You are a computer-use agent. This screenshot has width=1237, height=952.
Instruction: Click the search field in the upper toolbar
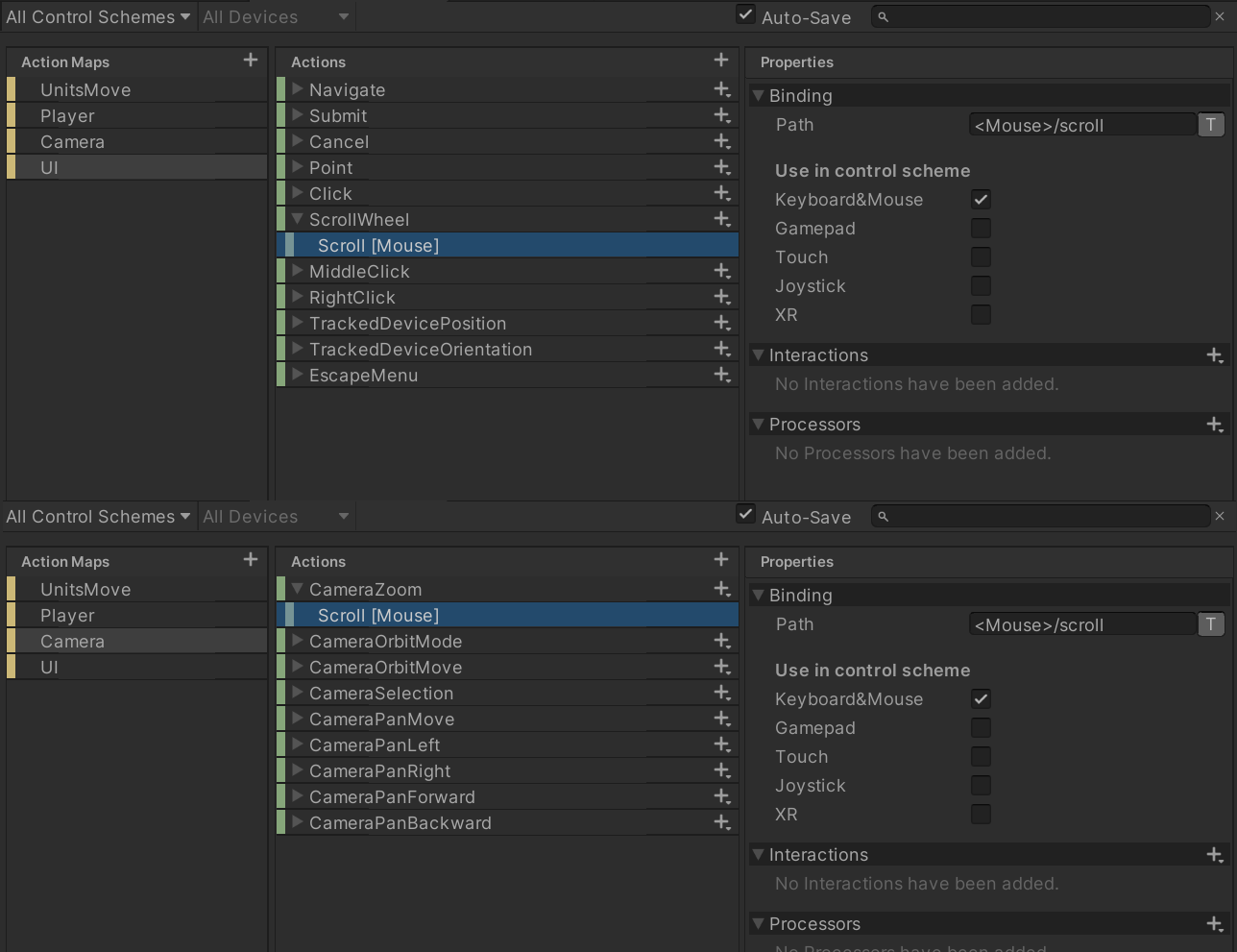(x=1041, y=16)
